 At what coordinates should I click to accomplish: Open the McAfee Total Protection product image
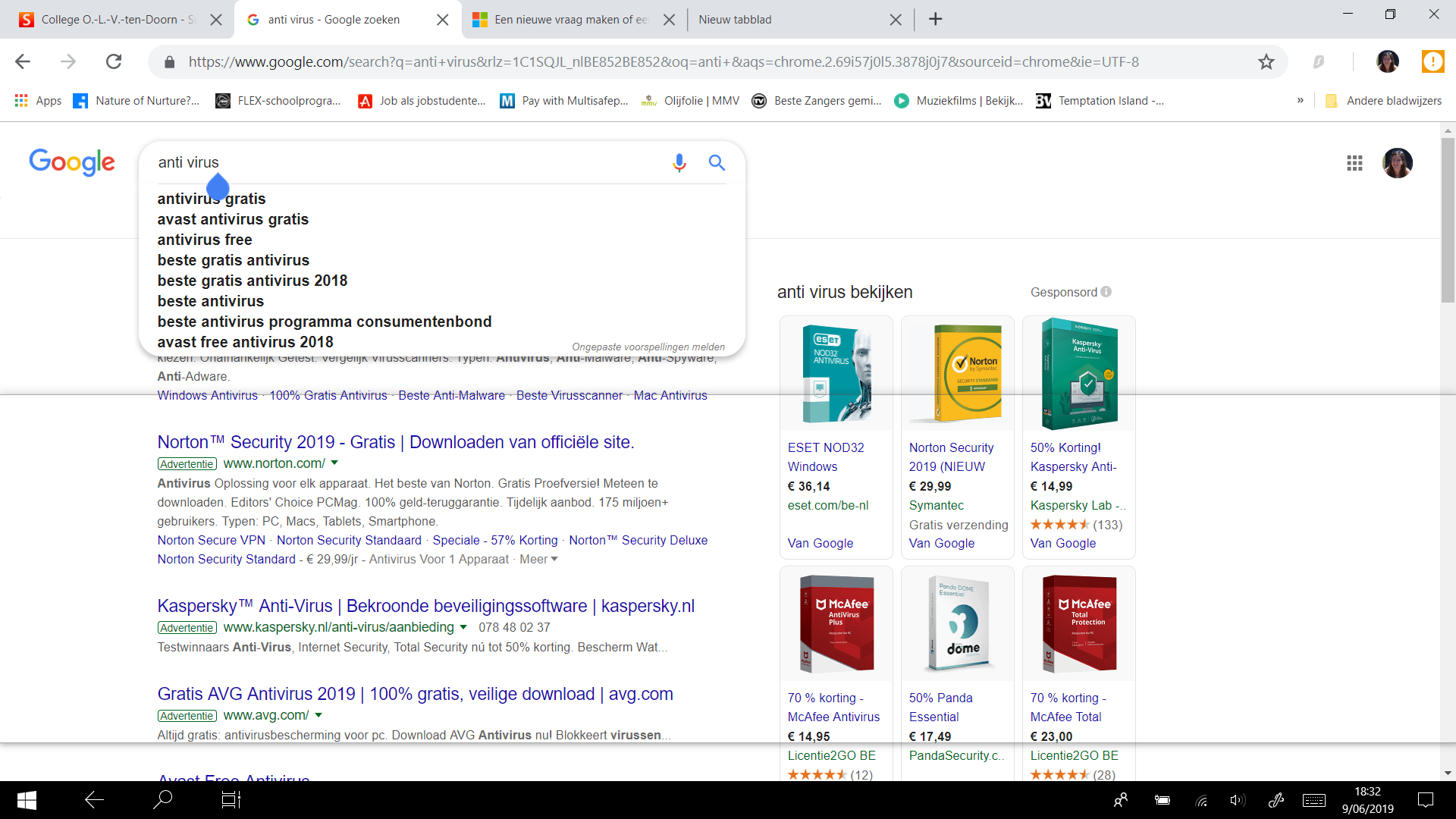(x=1079, y=623)
